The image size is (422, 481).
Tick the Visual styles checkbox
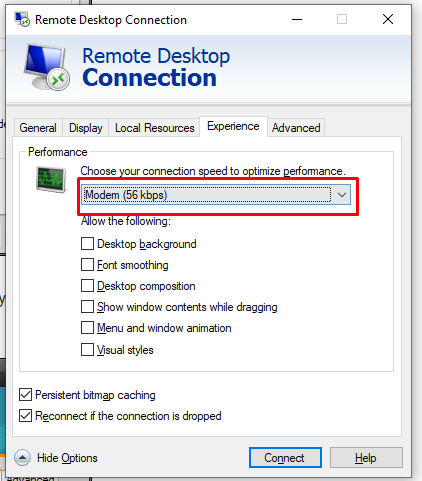click(x=87, y=350)
